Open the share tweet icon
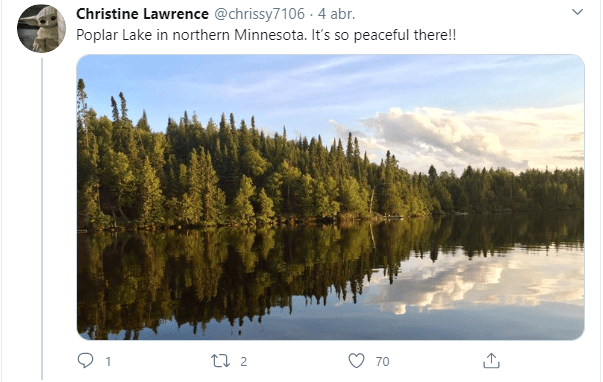Screen dimensions: 603x382 coord(491,361)
